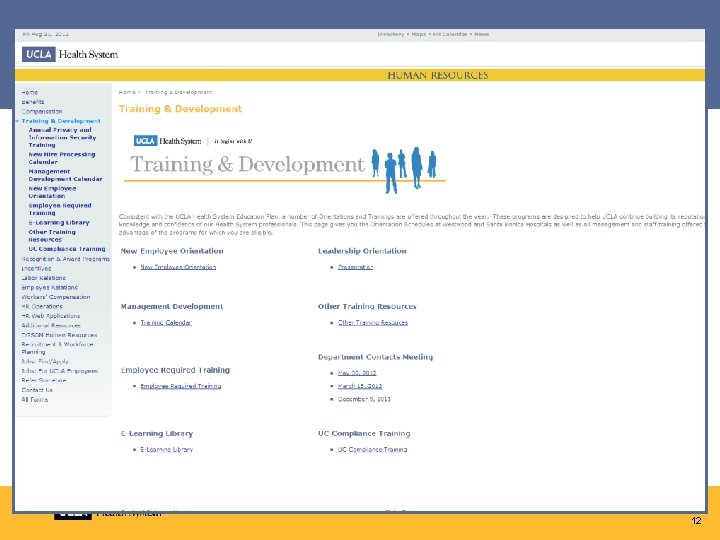Screen dimensions: 720x540
Task: Click the Training Calendar link
Action: (166, 323)
